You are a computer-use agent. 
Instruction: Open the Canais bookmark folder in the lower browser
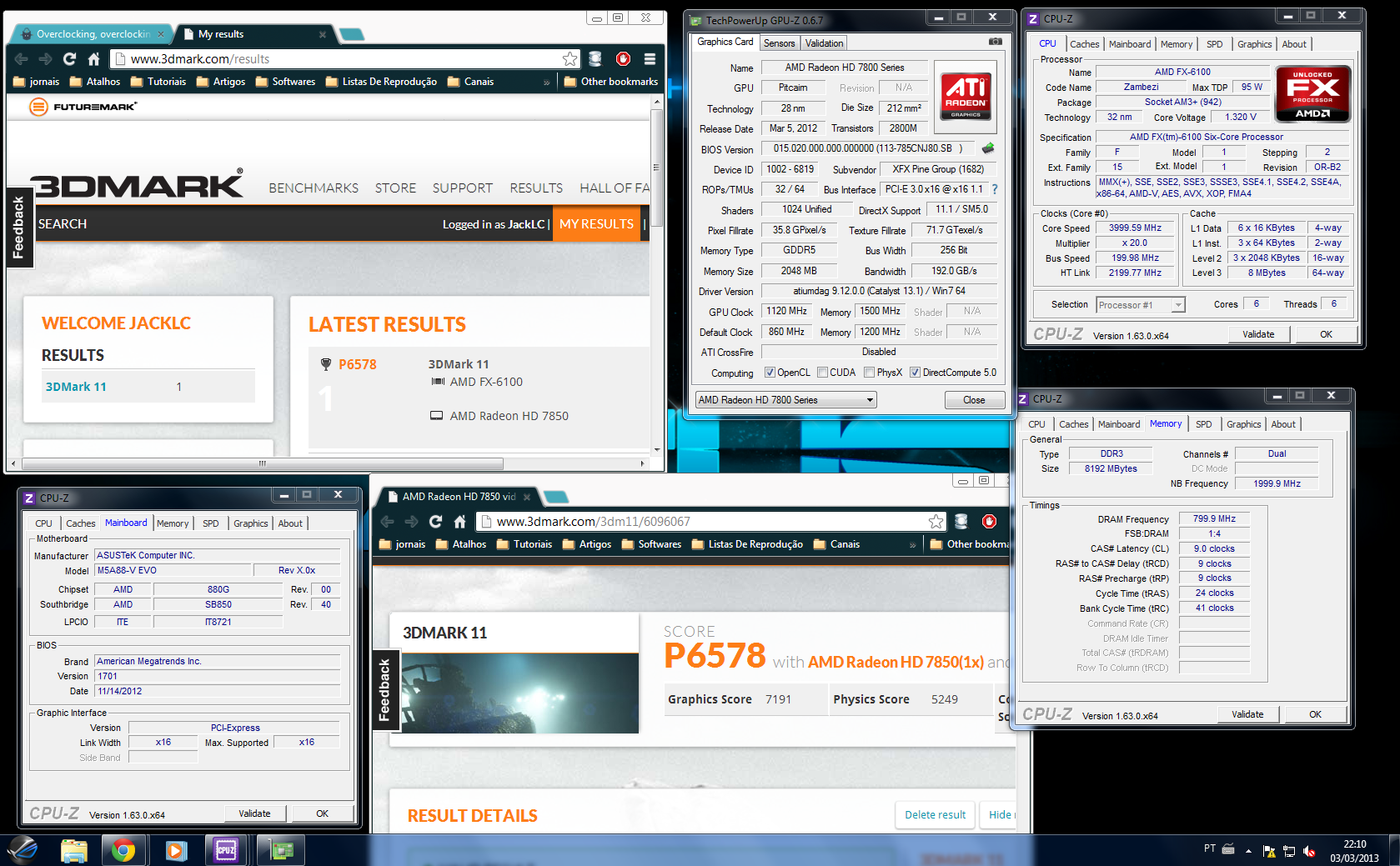(836, 544)
